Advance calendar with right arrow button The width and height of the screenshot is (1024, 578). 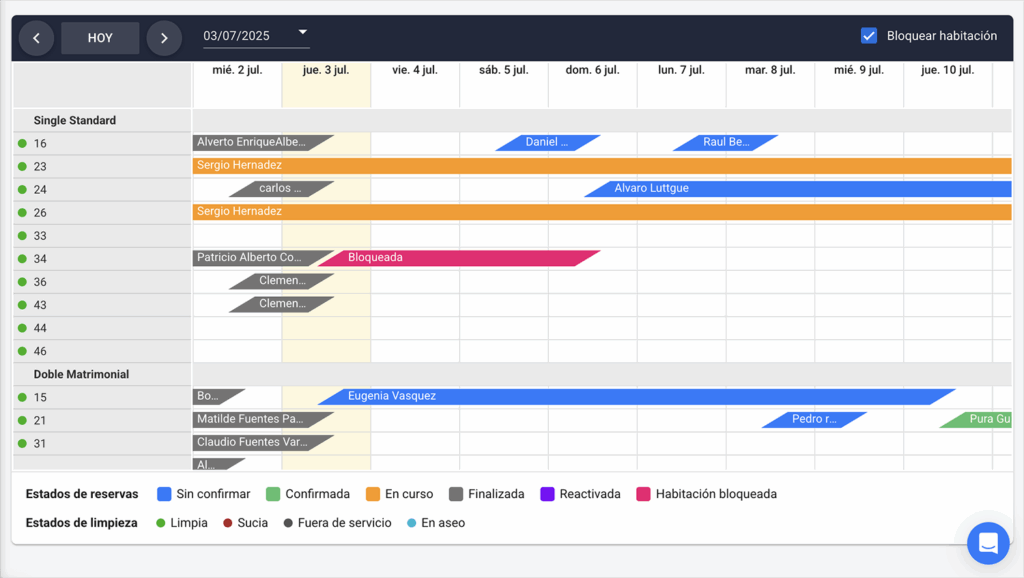[x=164, y=38]
